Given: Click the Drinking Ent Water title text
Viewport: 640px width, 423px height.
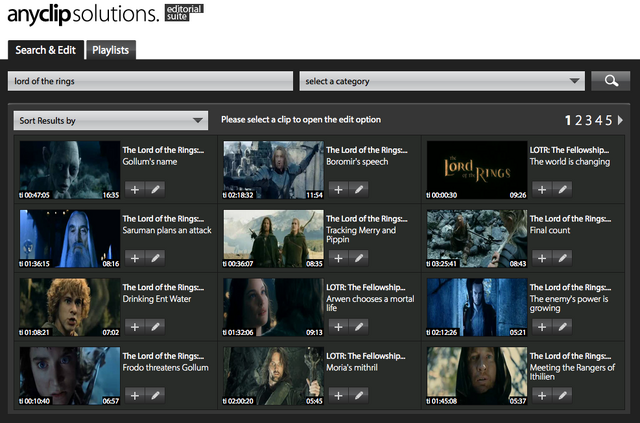Looking at the screenshot, I should tap(157, 299).
